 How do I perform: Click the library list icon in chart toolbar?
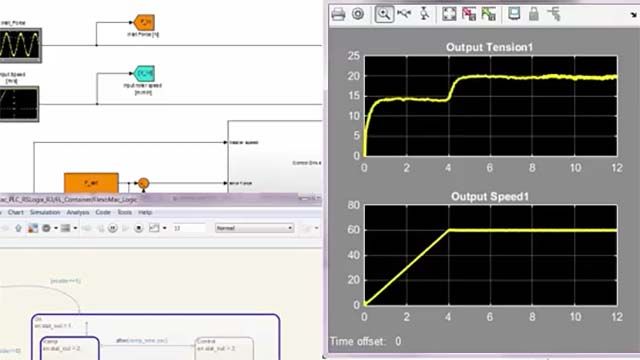point(65,228)
